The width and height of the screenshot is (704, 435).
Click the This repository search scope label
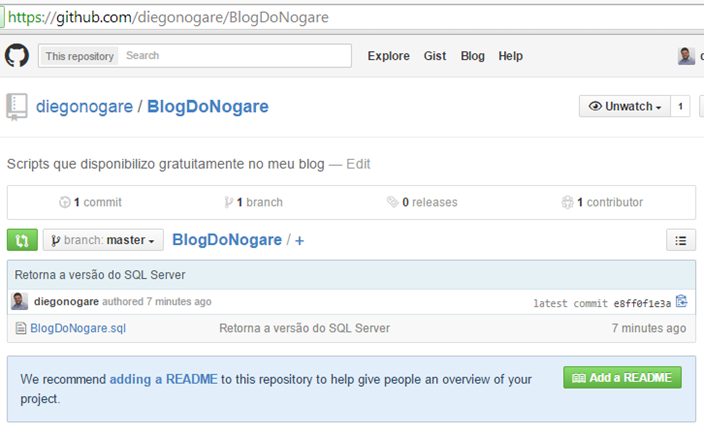click(79, 56)
